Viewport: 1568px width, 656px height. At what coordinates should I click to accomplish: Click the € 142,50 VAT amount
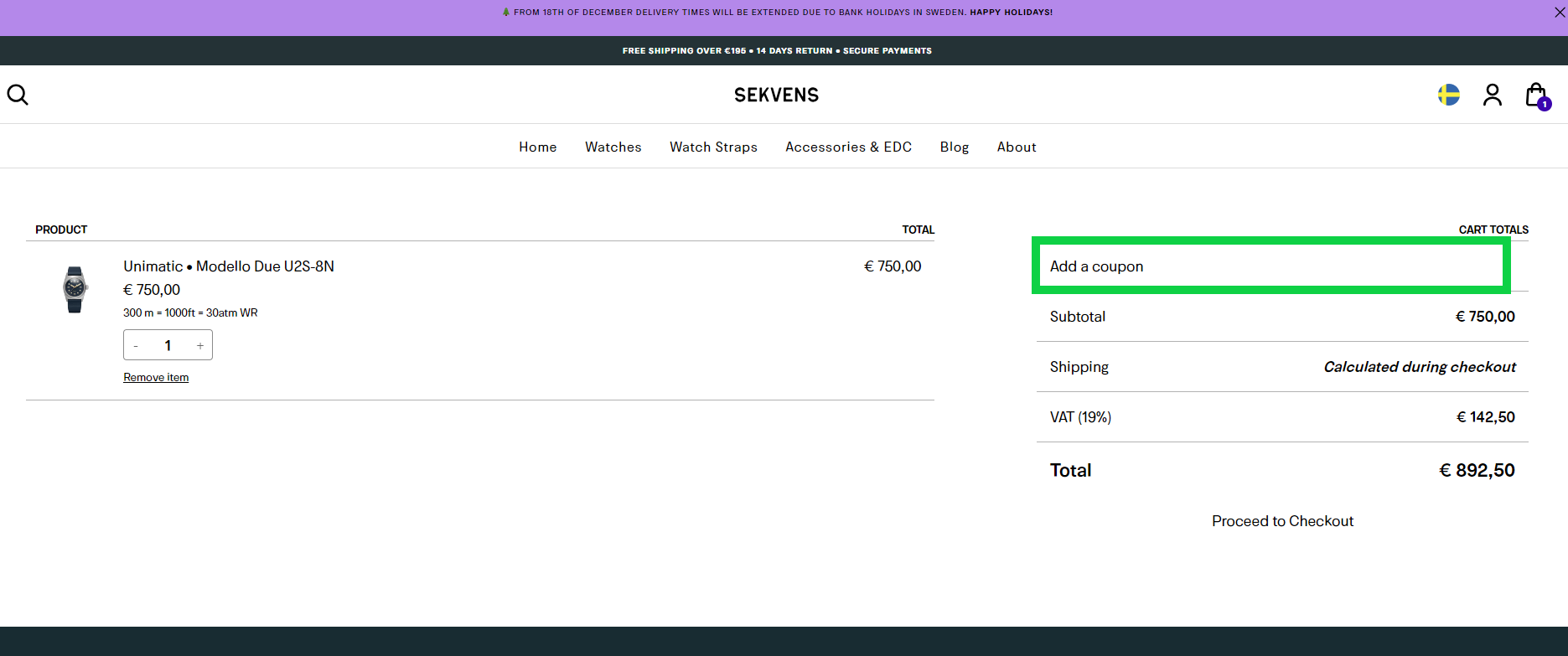point(1486,417)
